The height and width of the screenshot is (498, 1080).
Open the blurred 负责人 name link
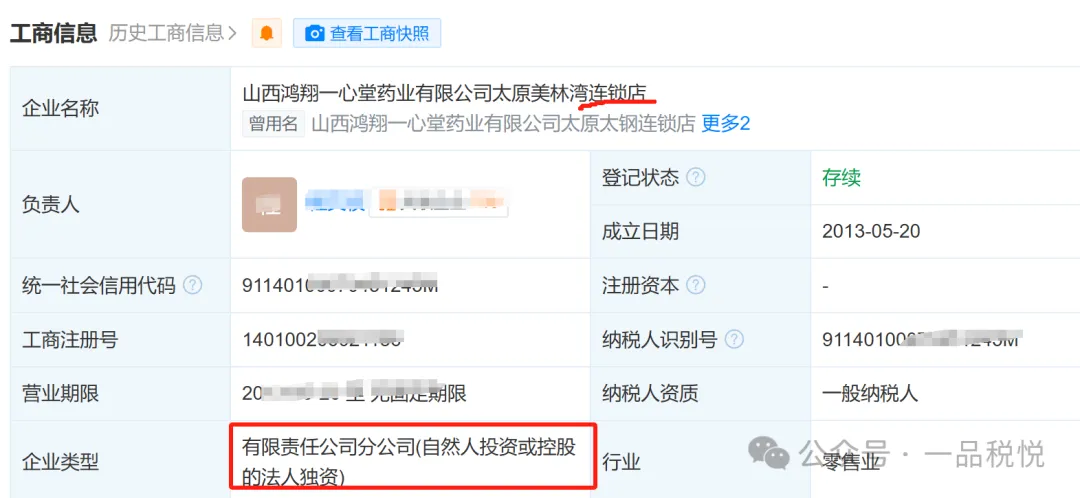(x=338, y=201)
